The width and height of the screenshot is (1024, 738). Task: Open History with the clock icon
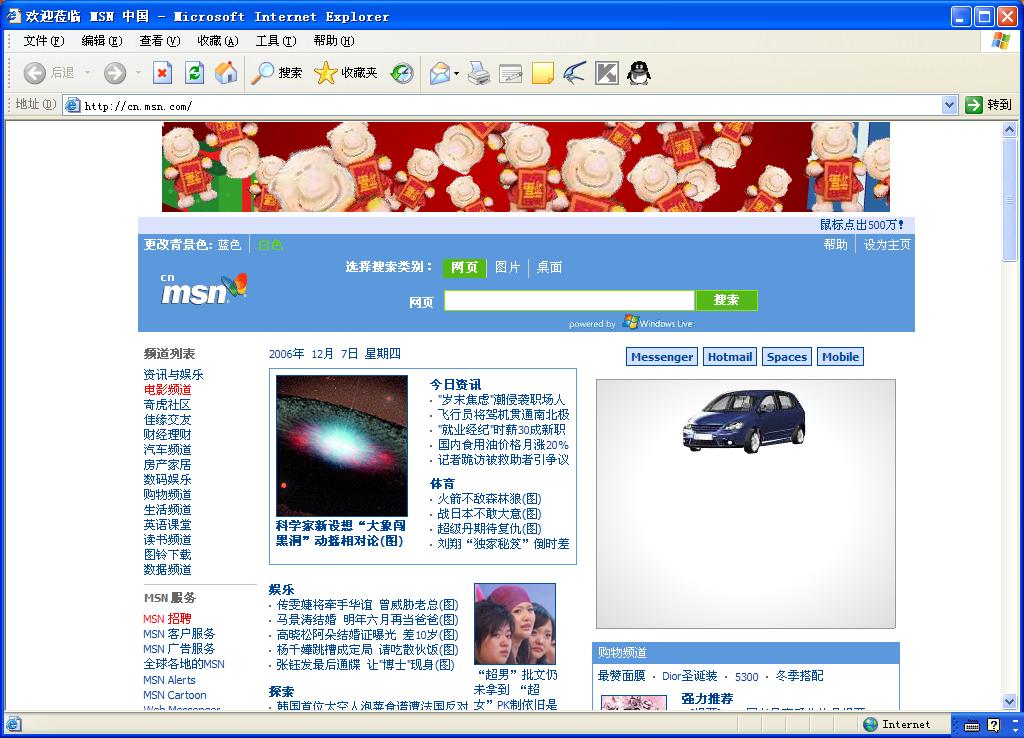click(402, 73)
